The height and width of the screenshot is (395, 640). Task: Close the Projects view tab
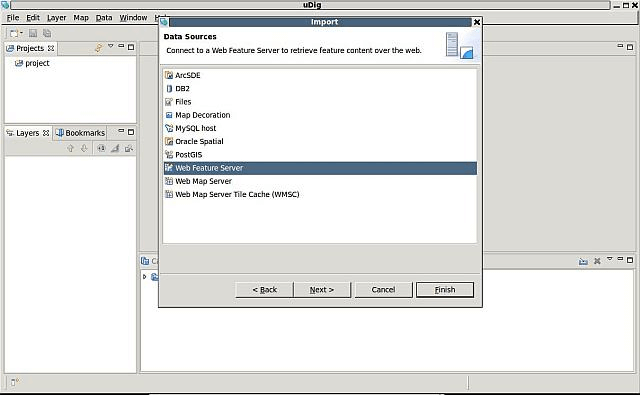click(x=51, y=48)
